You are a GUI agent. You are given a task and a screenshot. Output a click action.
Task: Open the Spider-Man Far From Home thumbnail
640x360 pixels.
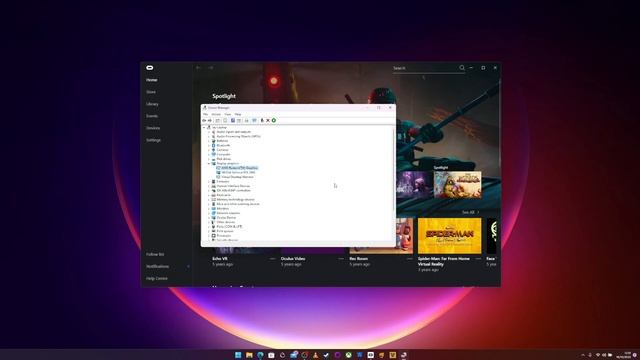(x=449, y=236)
